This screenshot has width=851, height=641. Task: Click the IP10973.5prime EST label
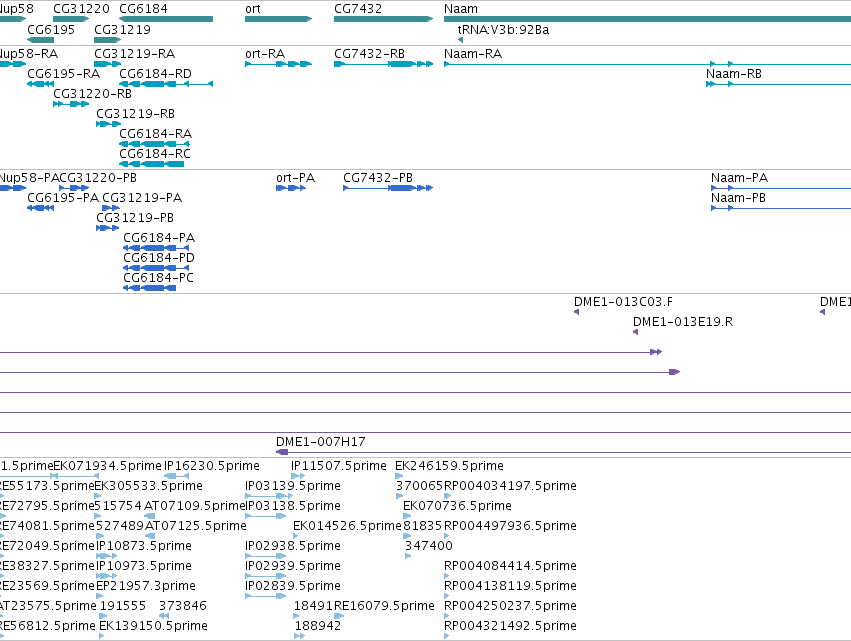coord(144,566)
